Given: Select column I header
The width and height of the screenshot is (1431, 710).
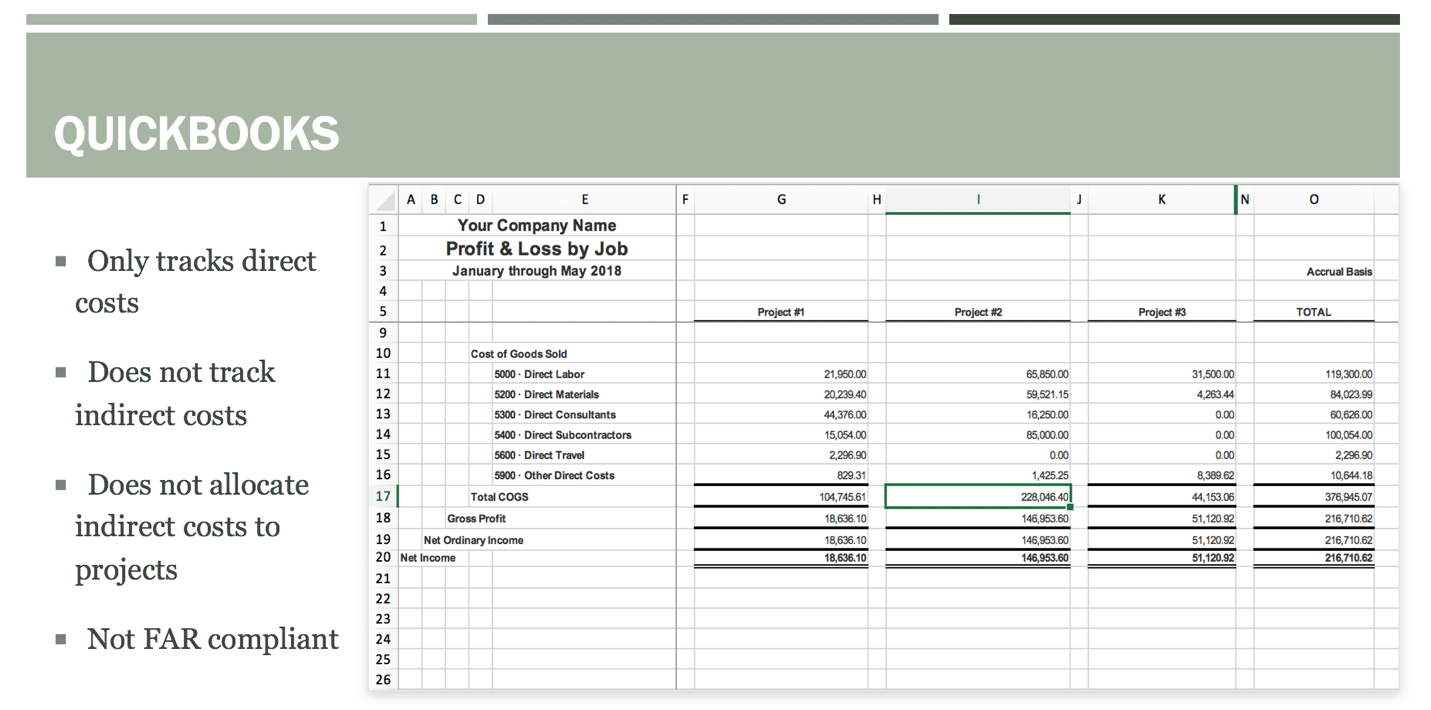Looking at the screenshot, I should [977, 199].
